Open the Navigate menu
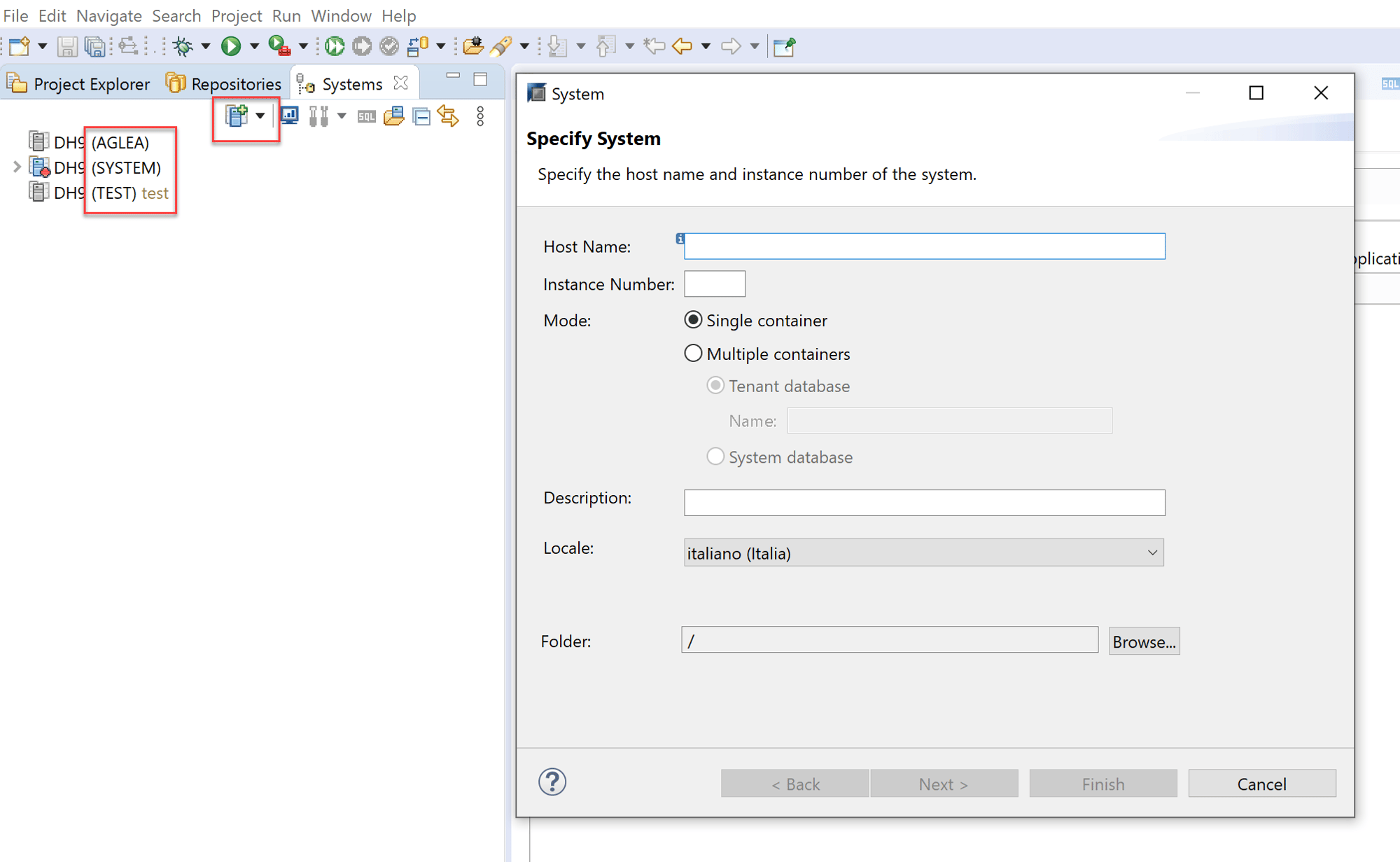The image size is (1400, 862). [109, 15]
